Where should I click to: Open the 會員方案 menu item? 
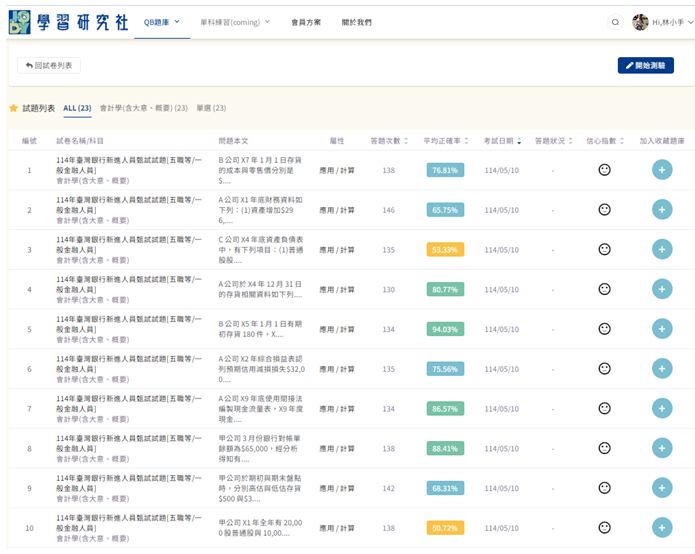(306, 21)
